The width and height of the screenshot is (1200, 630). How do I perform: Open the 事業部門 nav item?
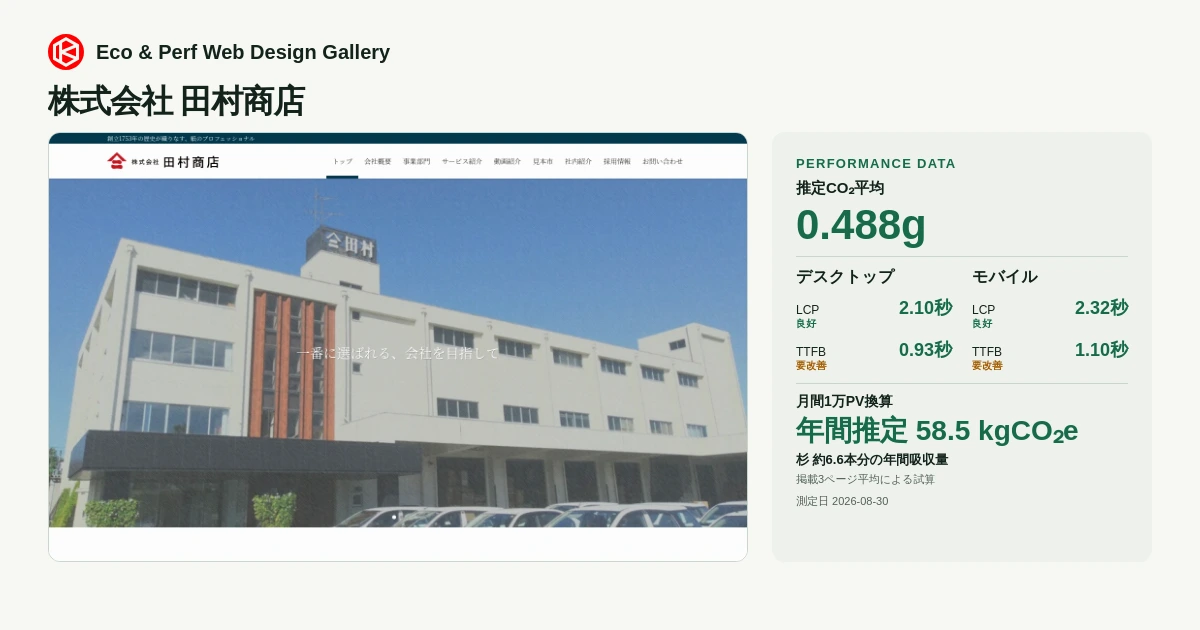[x=417, y=161]
